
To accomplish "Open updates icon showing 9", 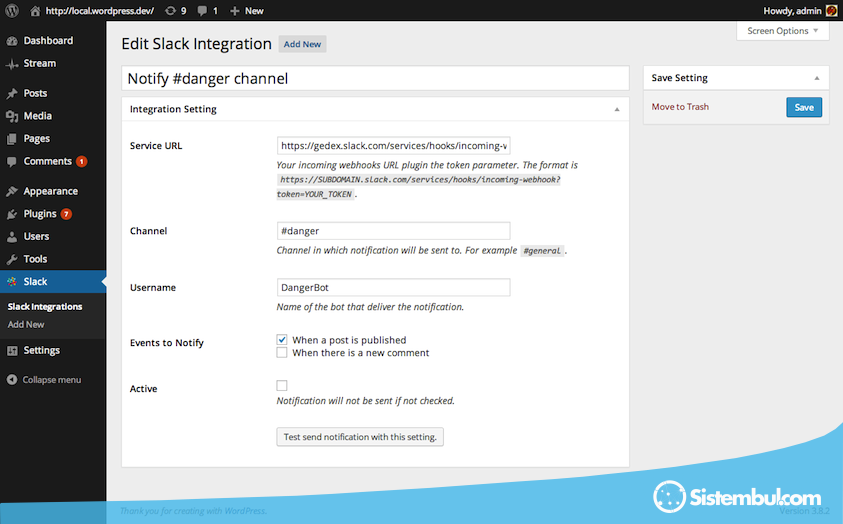I will pyautogui.click(x=170, y=11).
